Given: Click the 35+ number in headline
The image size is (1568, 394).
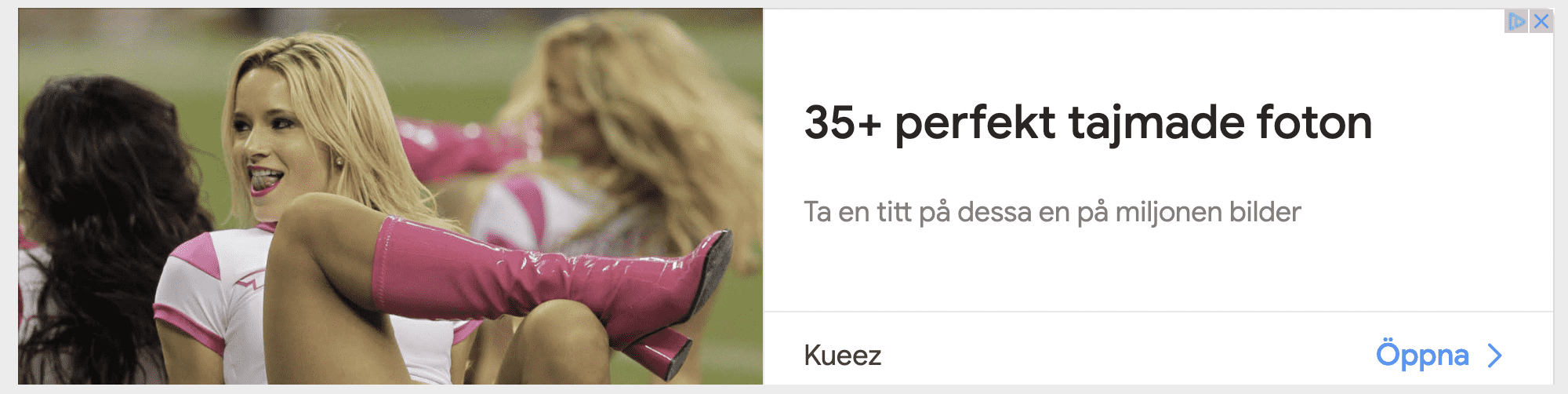Looking at the screenshot, I should tap(843, 123).
